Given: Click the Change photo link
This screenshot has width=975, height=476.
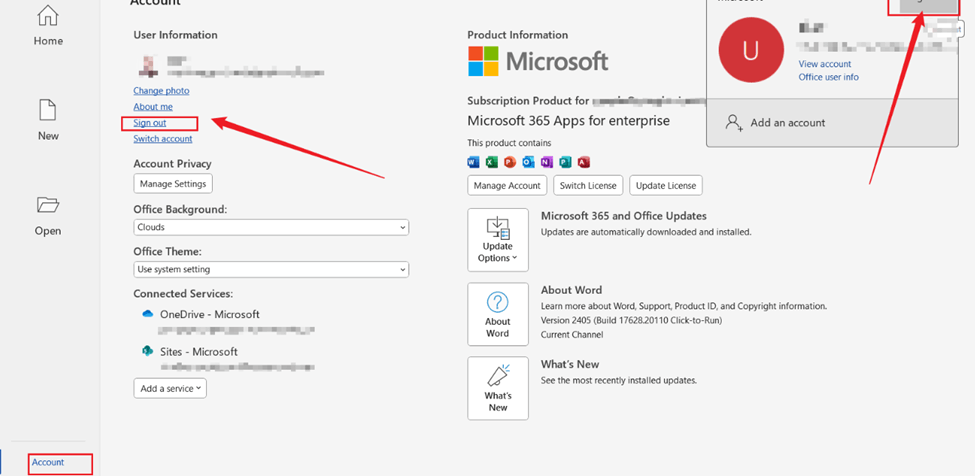Looking at the screenshot, I should pyautogui.click(x=161, y=91).
